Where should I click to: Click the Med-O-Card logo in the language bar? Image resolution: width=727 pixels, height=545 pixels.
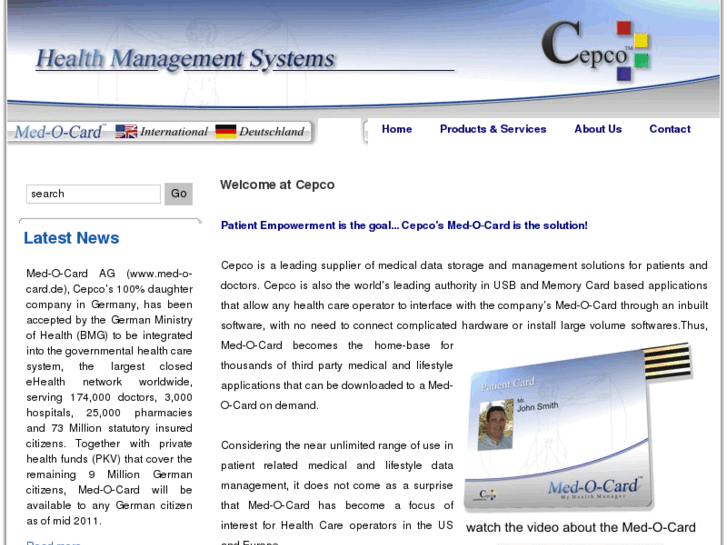59,132
